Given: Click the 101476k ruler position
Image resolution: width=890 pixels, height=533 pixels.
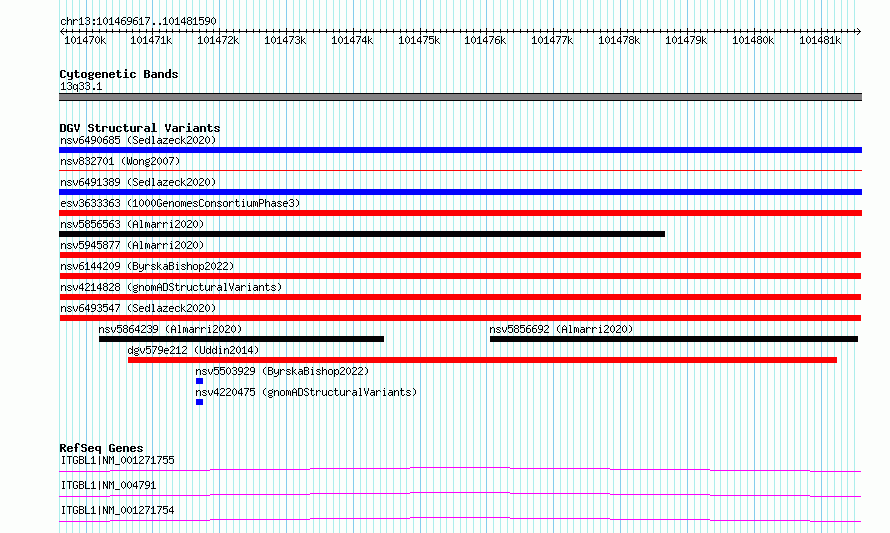Looking at the screenshot, I should tap(485, 40).
